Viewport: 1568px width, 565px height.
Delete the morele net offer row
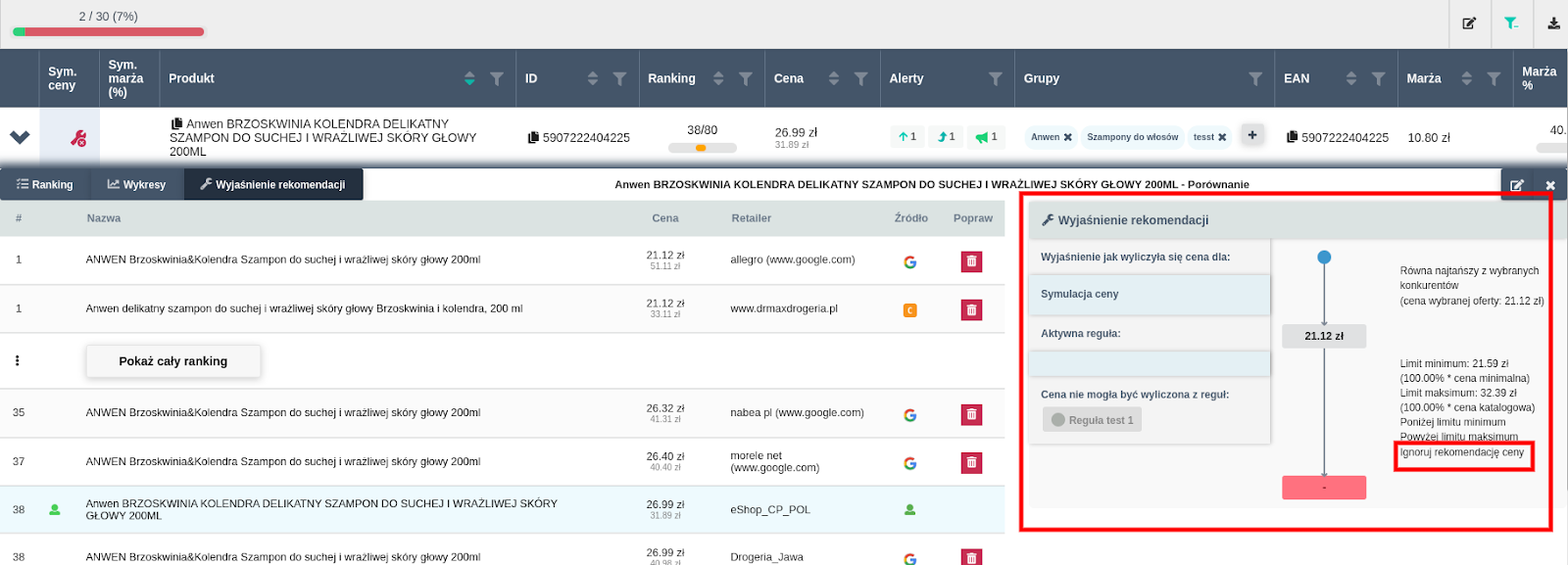(971, 462)
